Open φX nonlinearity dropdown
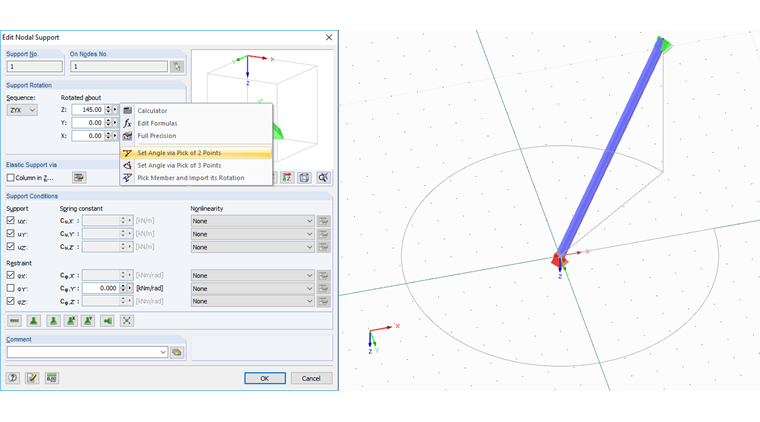Viewport: 760px width, 422px height. tap(253, 275)
